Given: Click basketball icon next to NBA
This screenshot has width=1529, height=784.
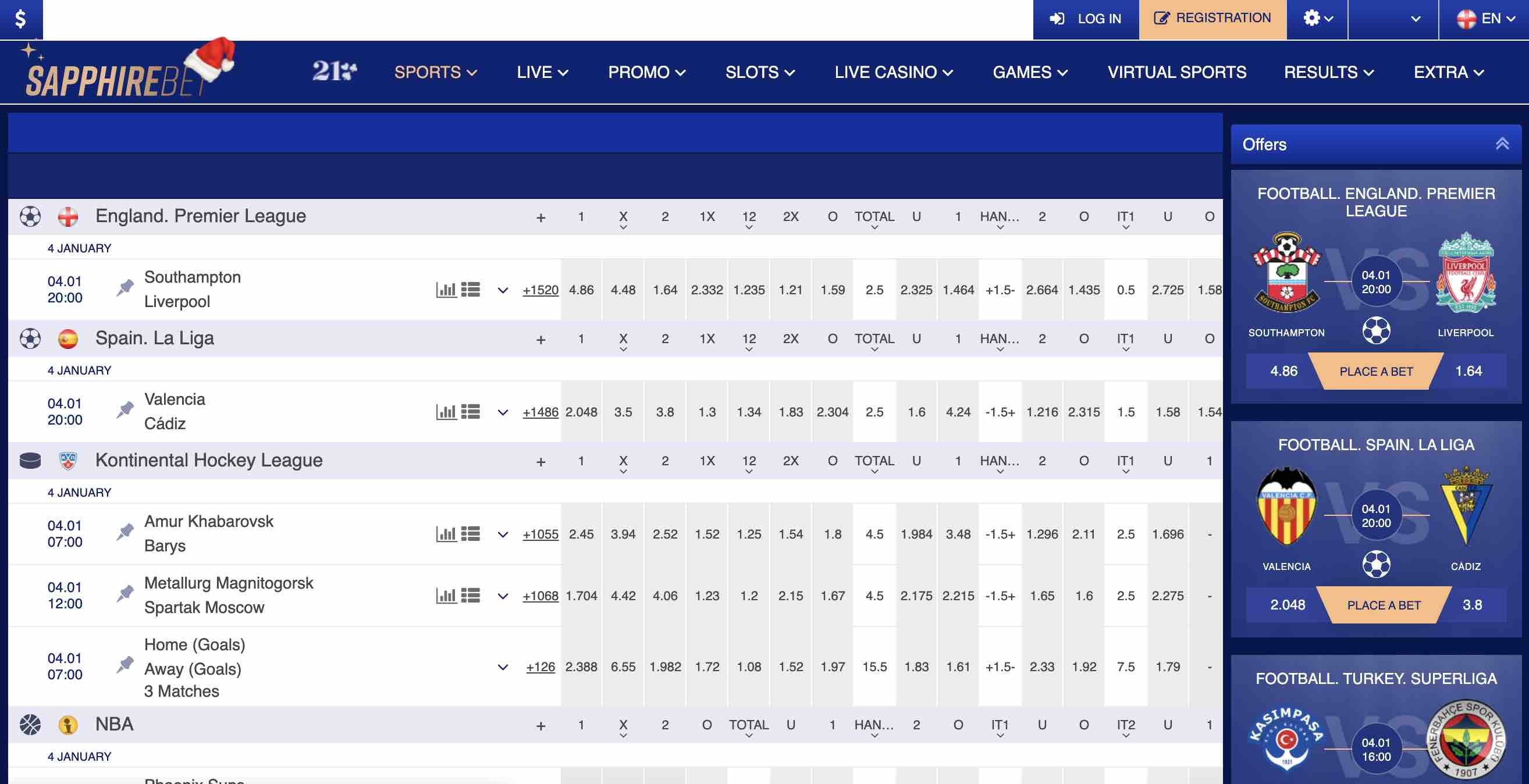Looking at the screenshot, I should point(30,725).
